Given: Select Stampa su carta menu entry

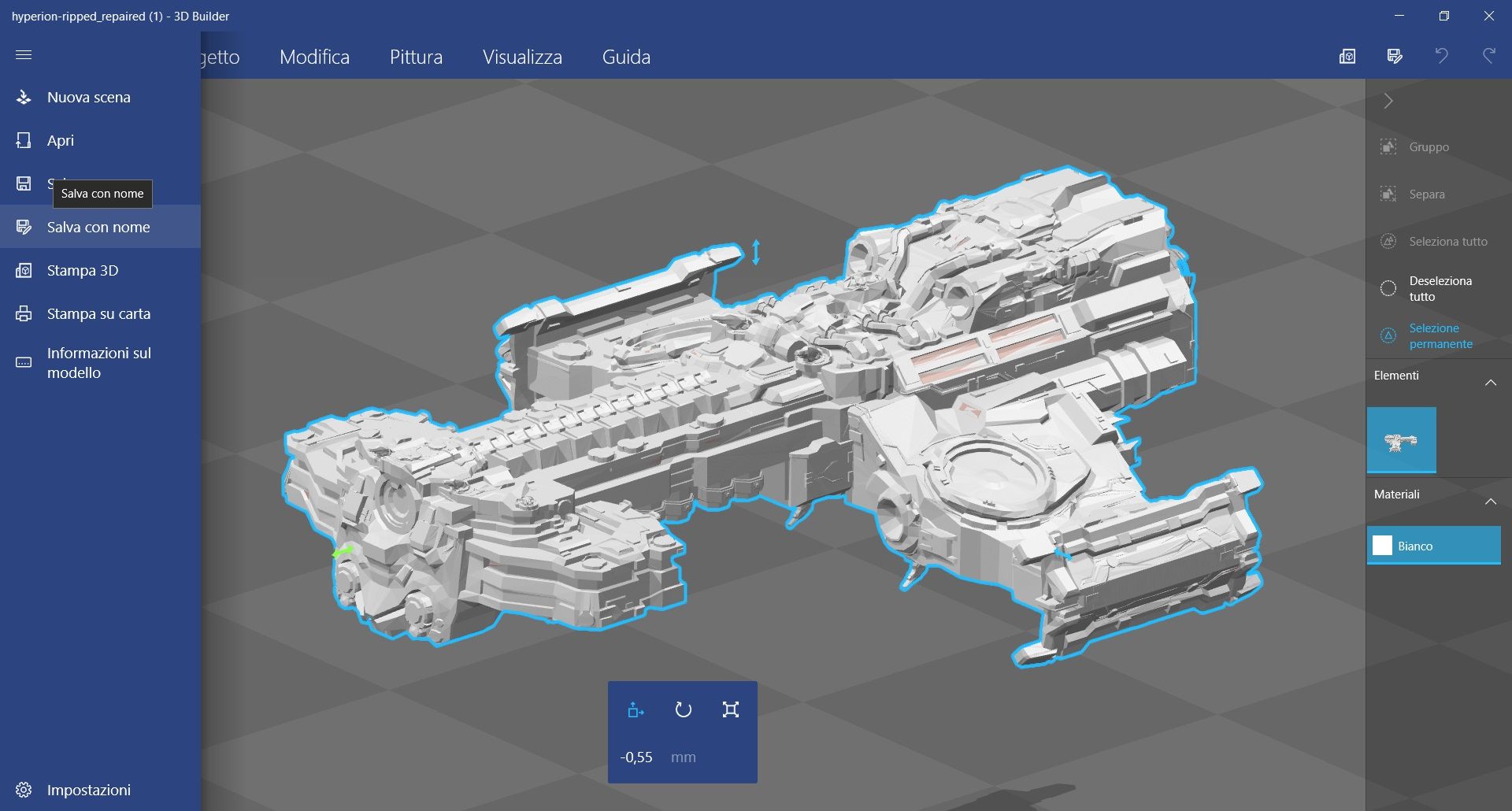Looking at the screenshot, I should tap(100, 313).
